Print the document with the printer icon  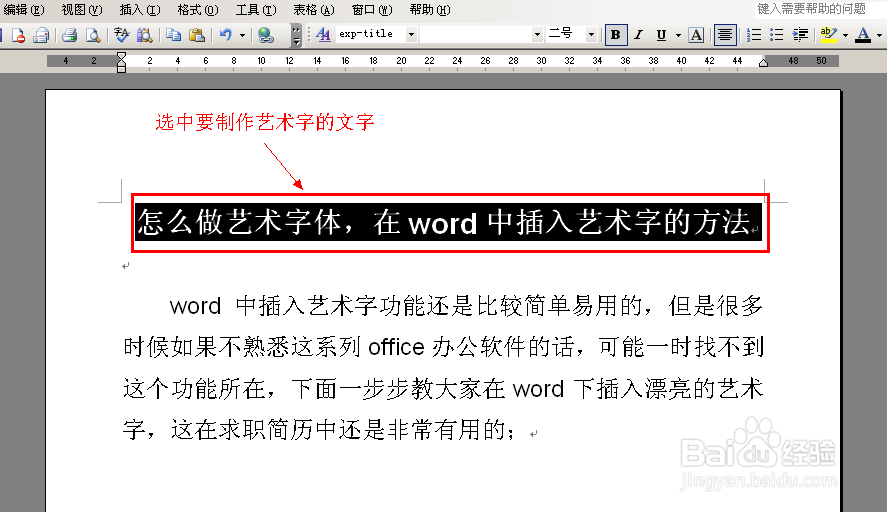click(70, 35)
